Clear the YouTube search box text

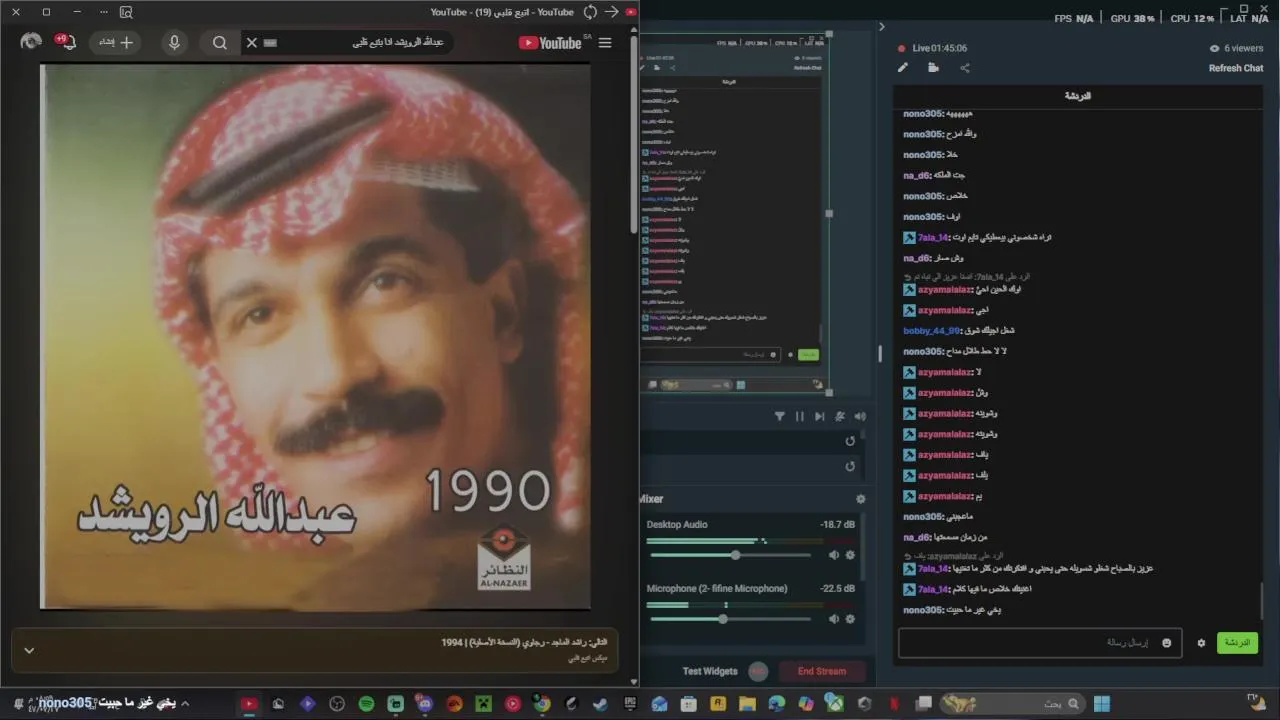pos(252,43)
